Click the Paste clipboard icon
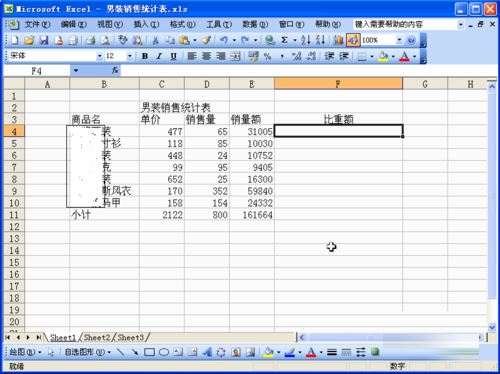 (184, 40)
